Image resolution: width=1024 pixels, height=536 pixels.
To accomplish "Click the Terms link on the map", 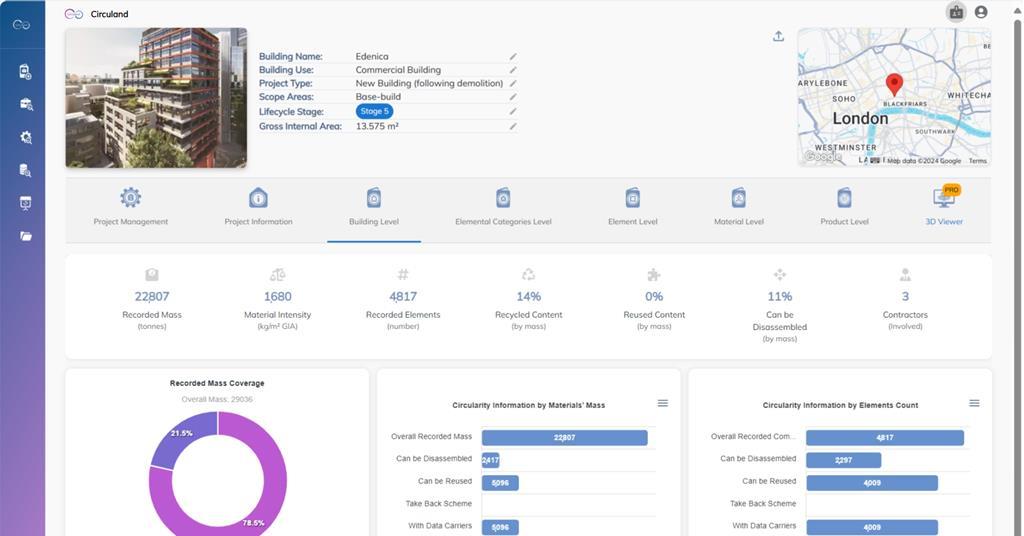I will [x=977, y=161].
